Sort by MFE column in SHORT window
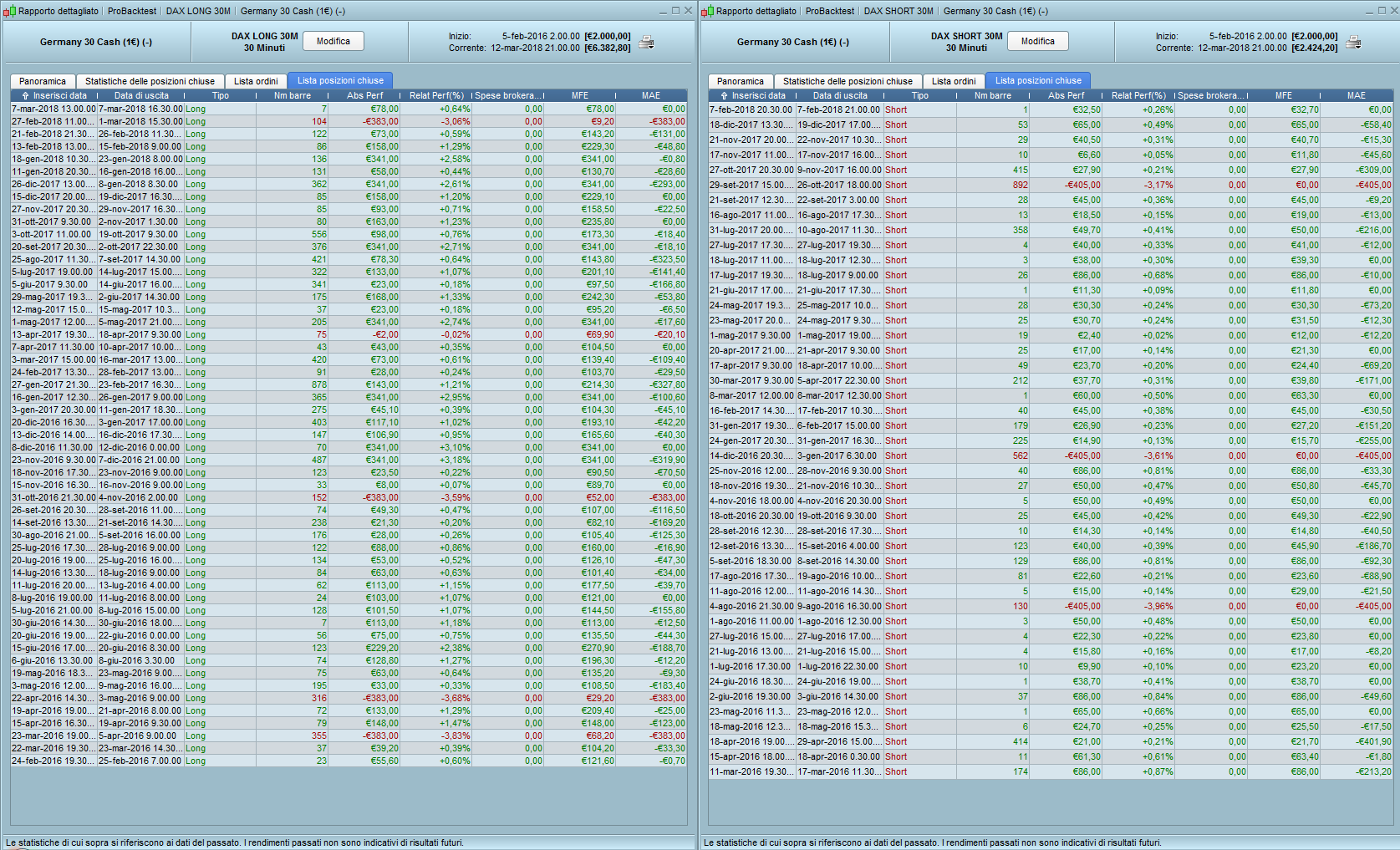Image resolution: width=1400 pixels, height=850 pixels. [x=1284, y=96]
